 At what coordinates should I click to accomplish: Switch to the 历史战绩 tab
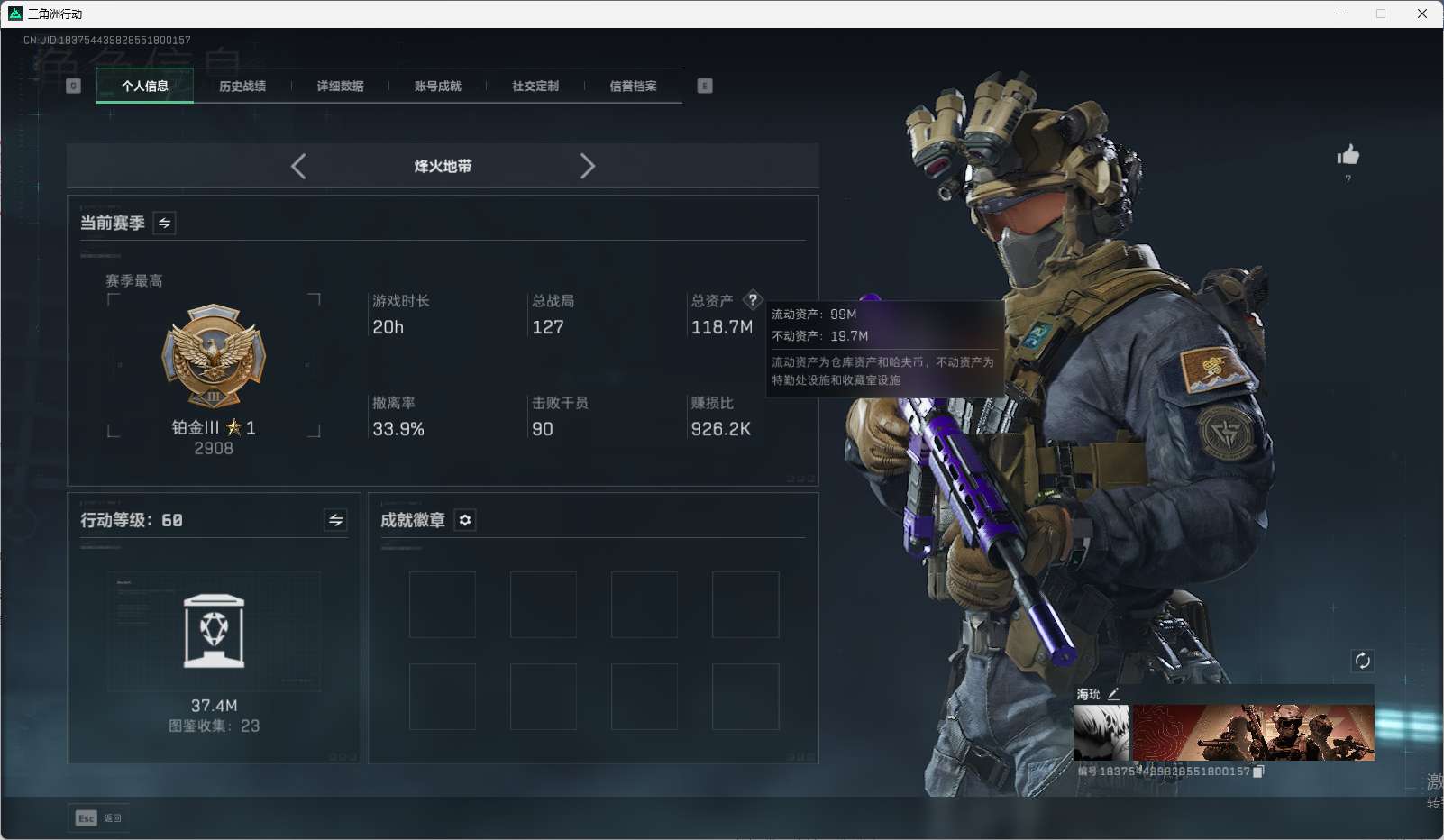coord(242,86)
